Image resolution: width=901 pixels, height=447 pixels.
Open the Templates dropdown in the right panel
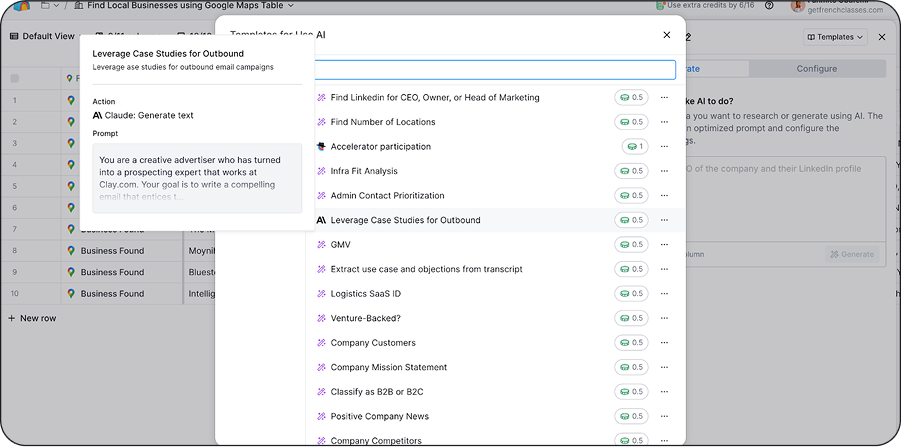click(x=835, y=37)
